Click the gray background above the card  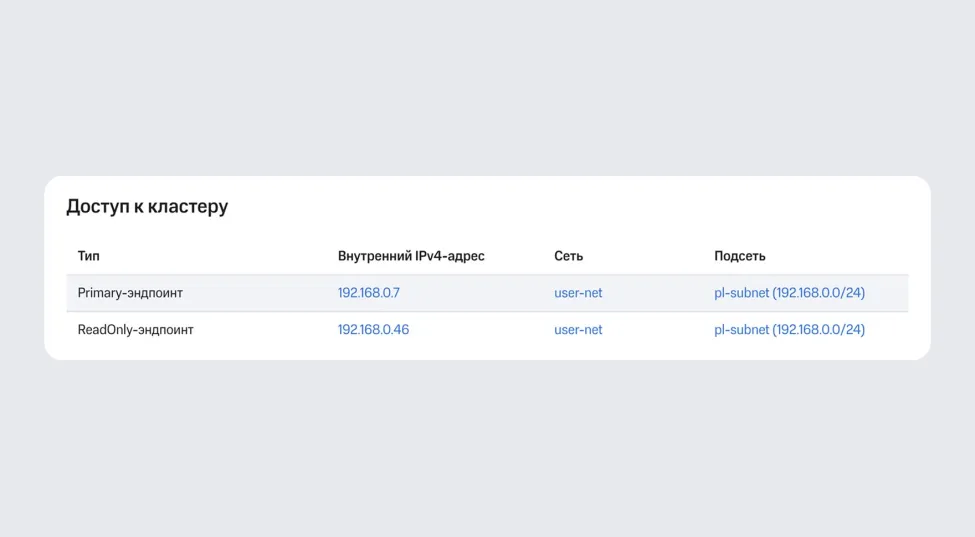click(487, 90)
